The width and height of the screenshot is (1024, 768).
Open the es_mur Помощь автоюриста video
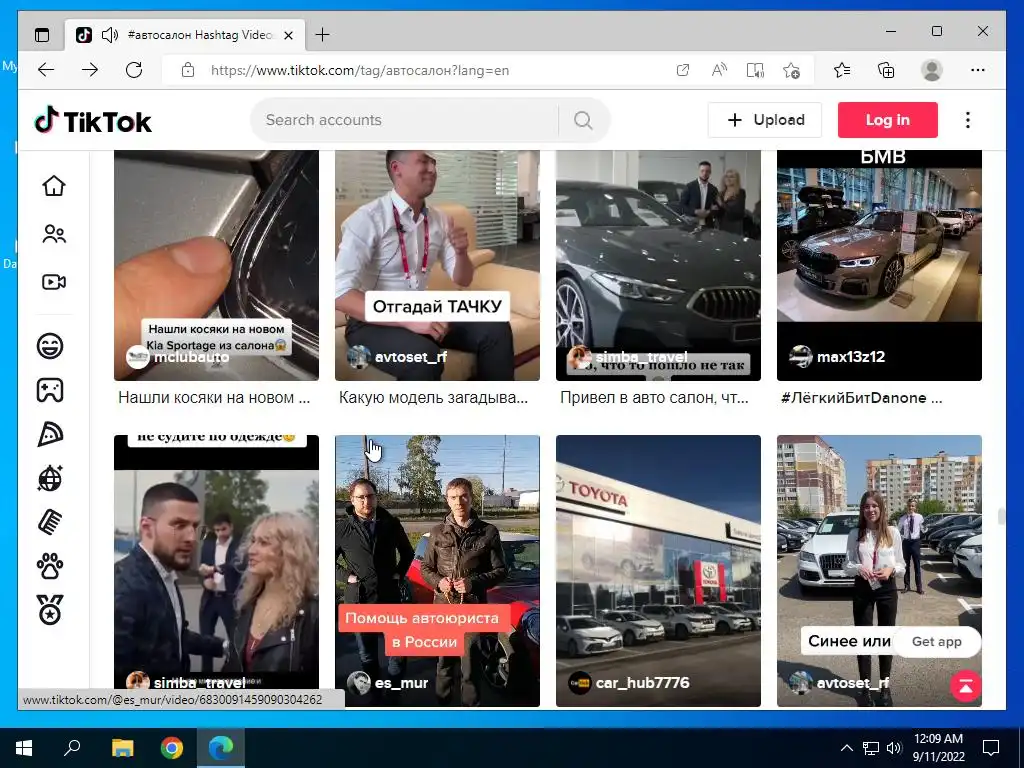click(438, 571)
